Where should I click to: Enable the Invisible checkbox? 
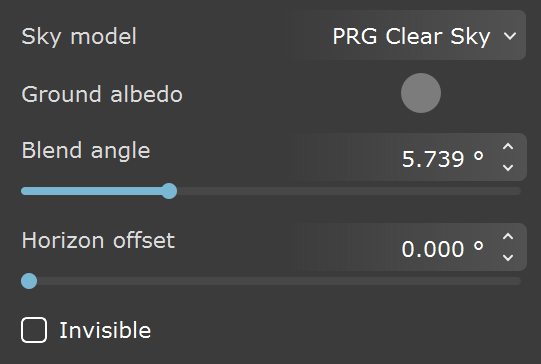pyautogui.click(x=34, y=330)
